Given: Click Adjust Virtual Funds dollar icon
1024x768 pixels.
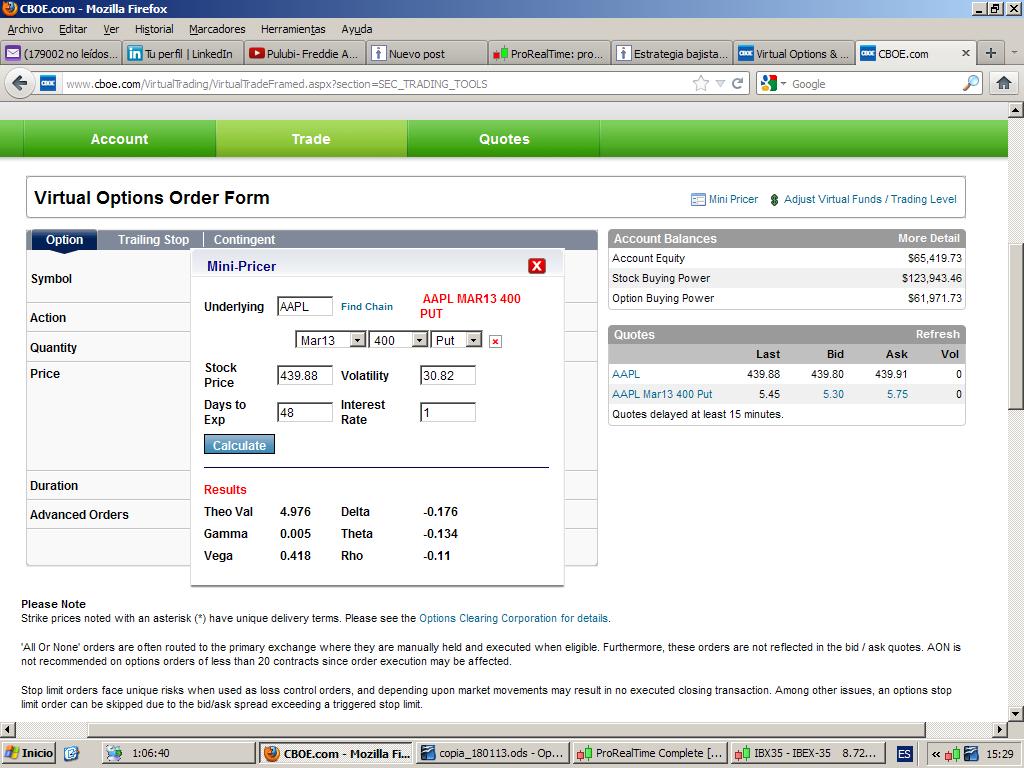Looking at the screenshot, I should click(x=775, y=200).
